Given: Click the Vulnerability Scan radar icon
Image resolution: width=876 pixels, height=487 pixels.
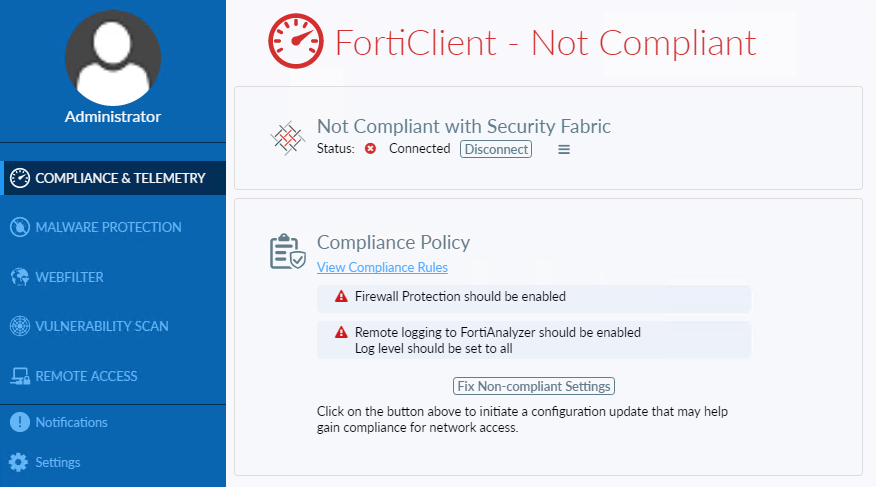Looking at the screenshot, I should tap(19, 326).
